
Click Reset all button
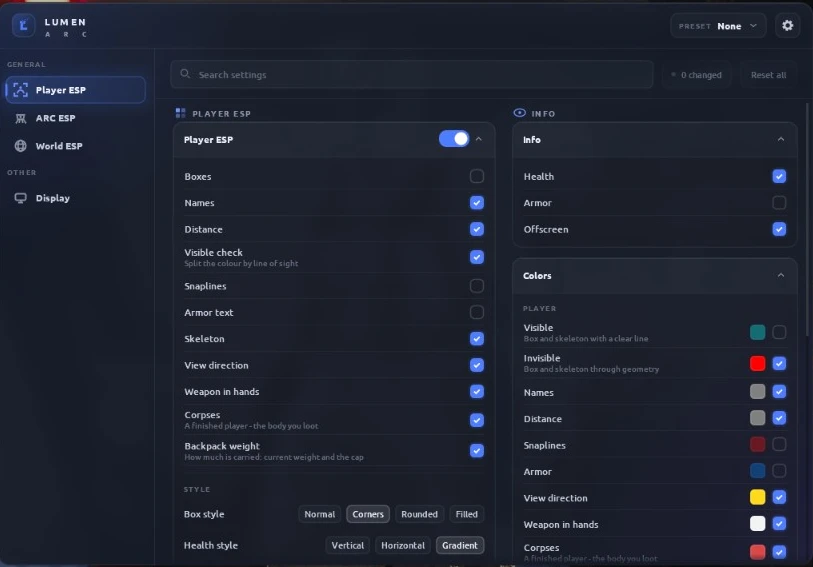coord(768,75)
